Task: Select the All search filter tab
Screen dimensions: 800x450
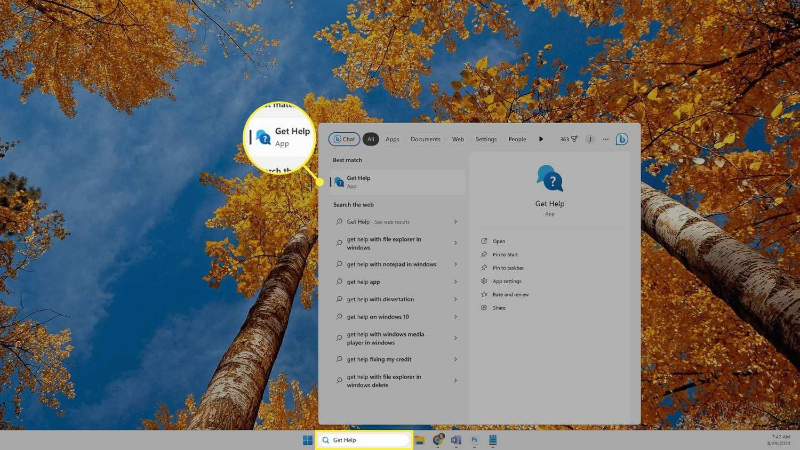Action: (x=370, y=139)
